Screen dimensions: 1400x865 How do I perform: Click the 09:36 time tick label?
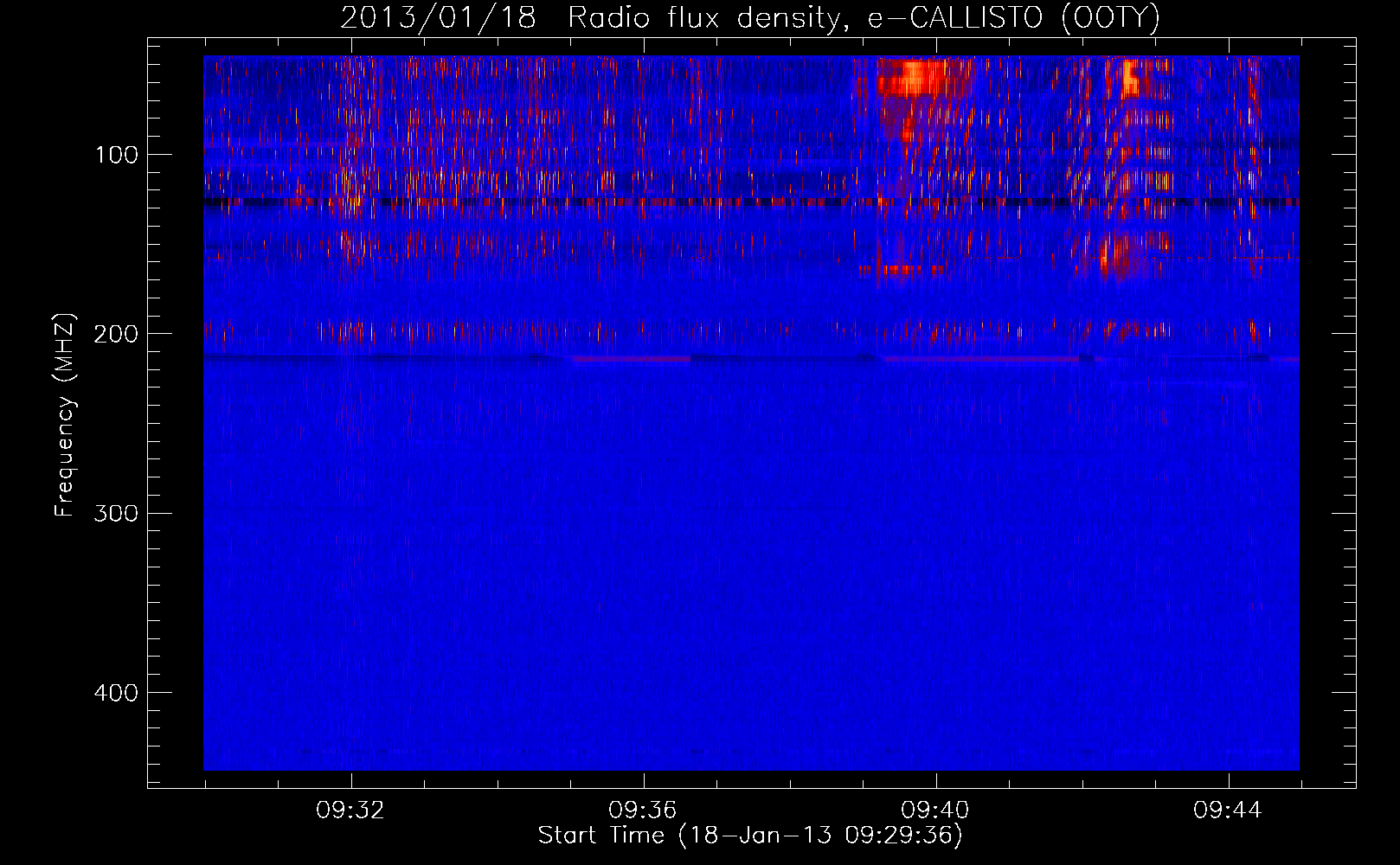click(x=643, y=811)
